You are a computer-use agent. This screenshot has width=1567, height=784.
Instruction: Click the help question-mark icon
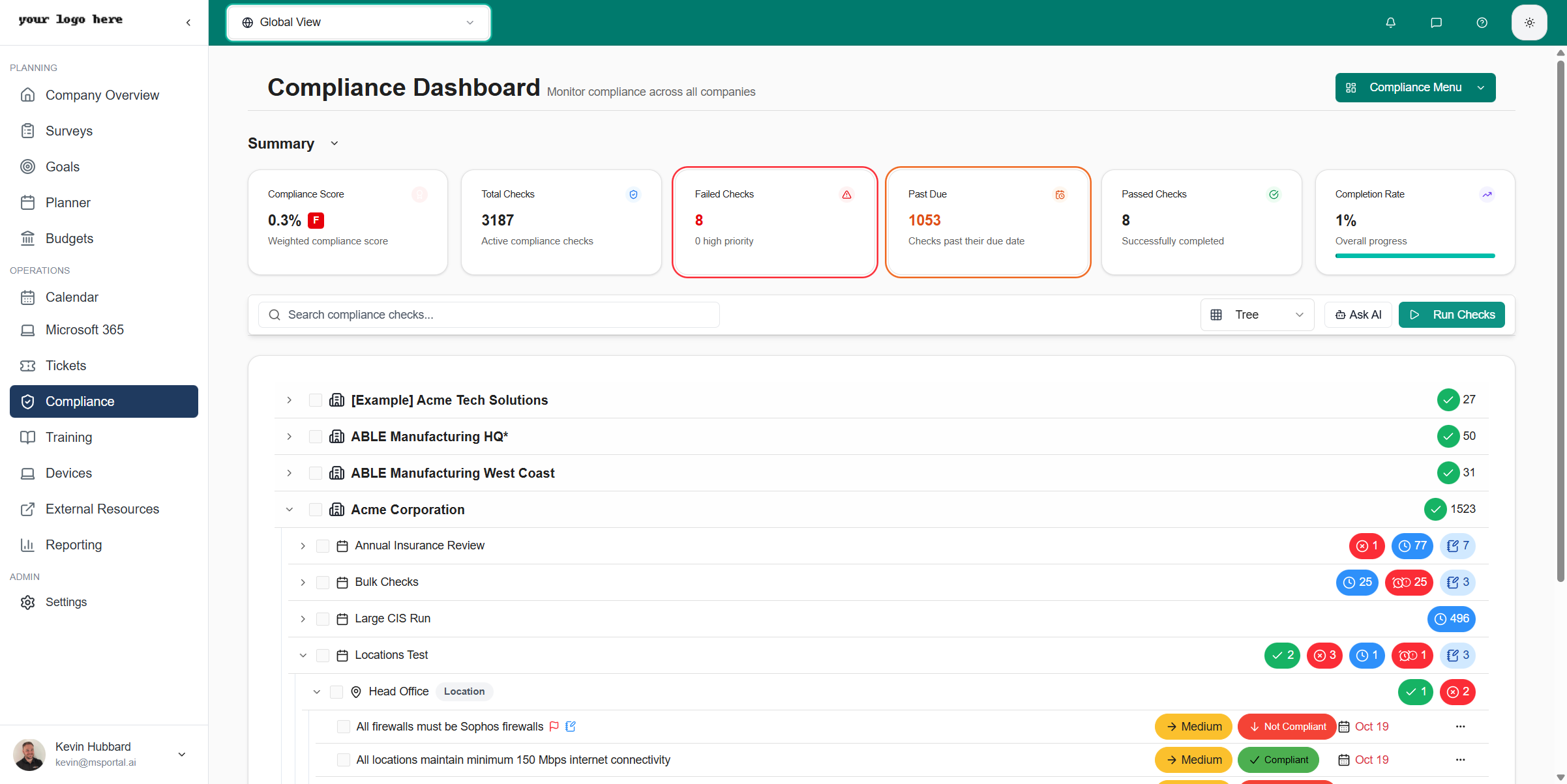tap(1481, 22)
